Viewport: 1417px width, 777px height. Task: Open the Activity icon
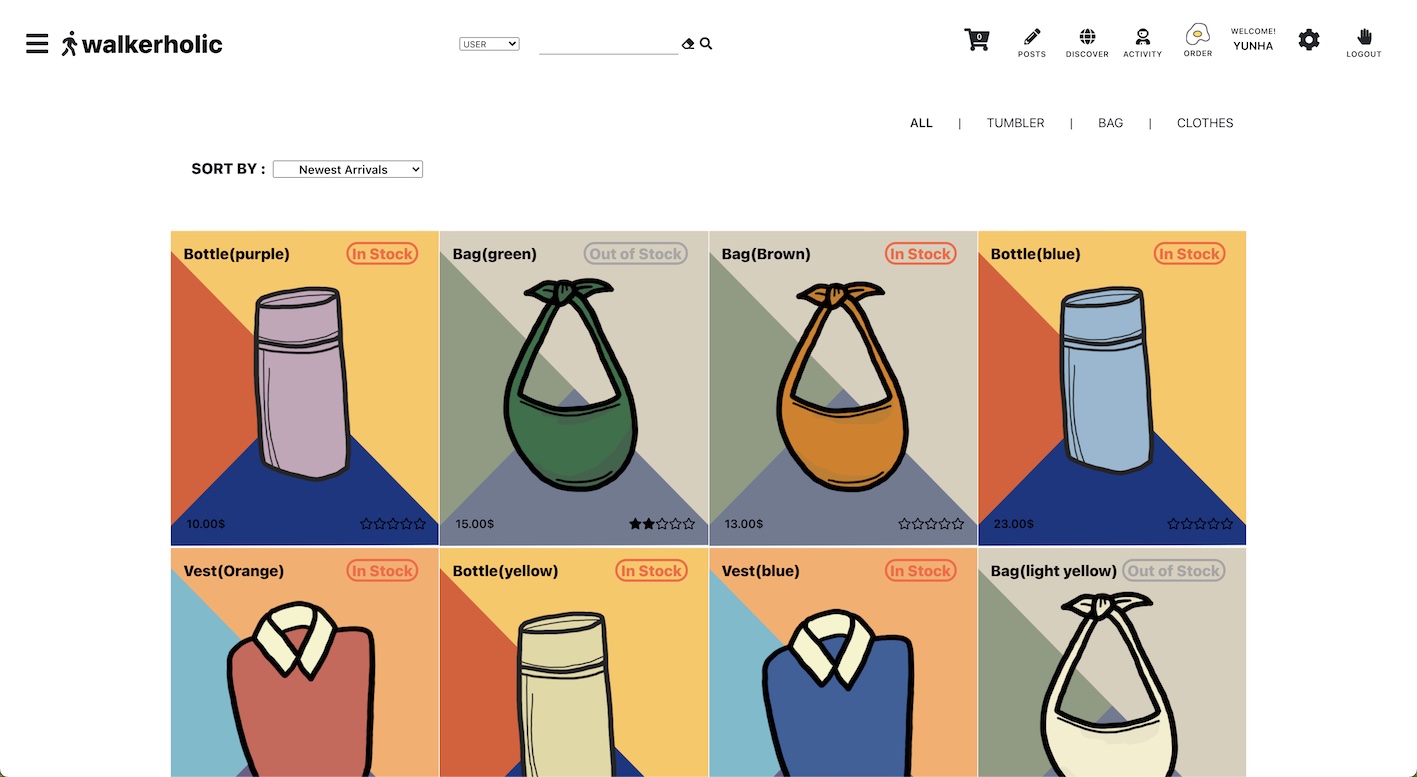point(1142,43)
